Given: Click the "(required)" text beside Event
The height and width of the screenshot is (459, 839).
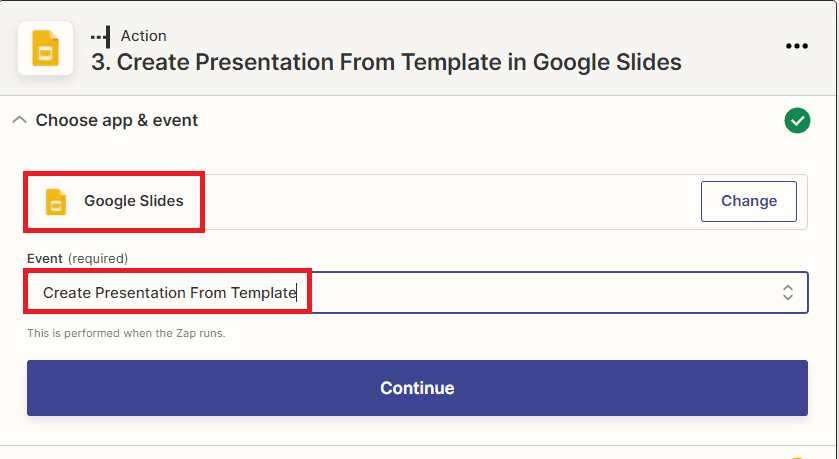Looking at the screenshot, I should click(98, 258).
